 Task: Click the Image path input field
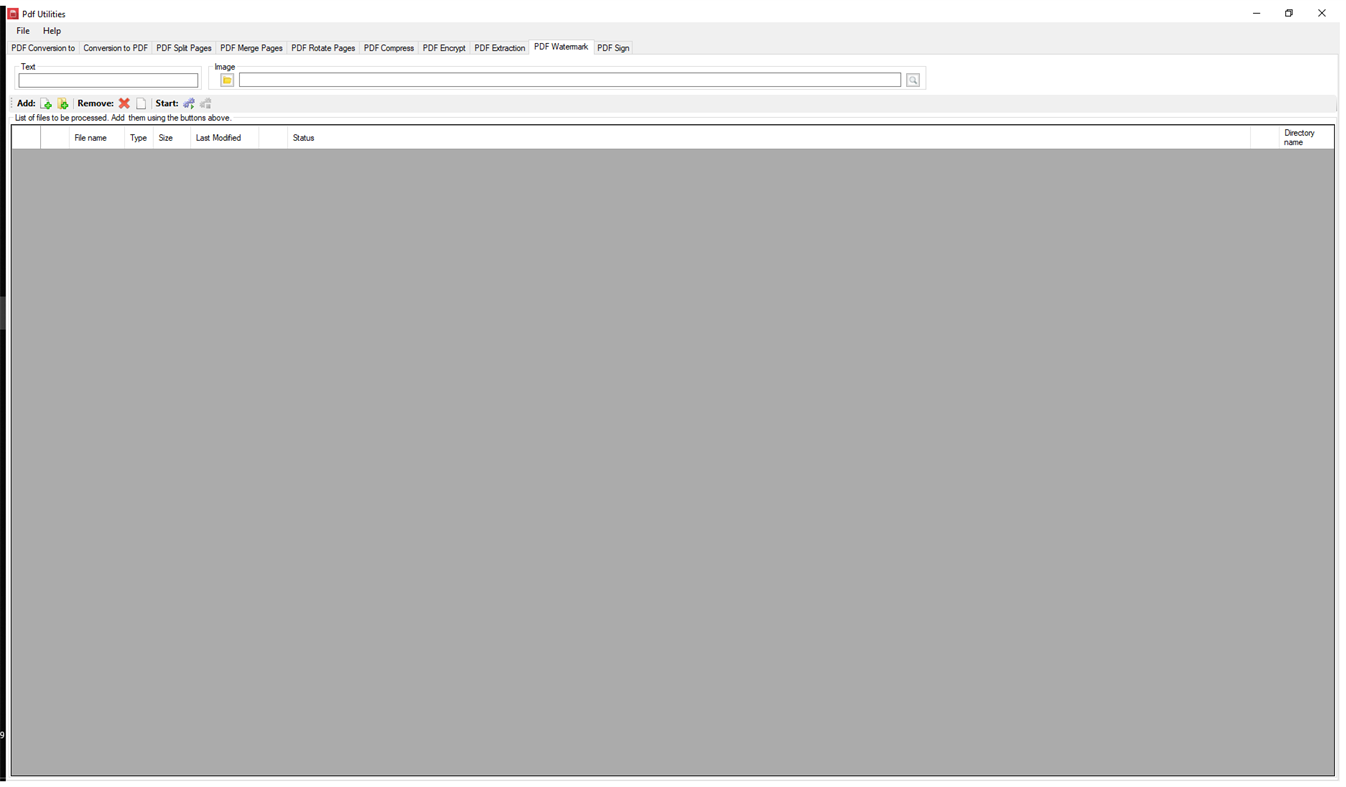(570, 79)
